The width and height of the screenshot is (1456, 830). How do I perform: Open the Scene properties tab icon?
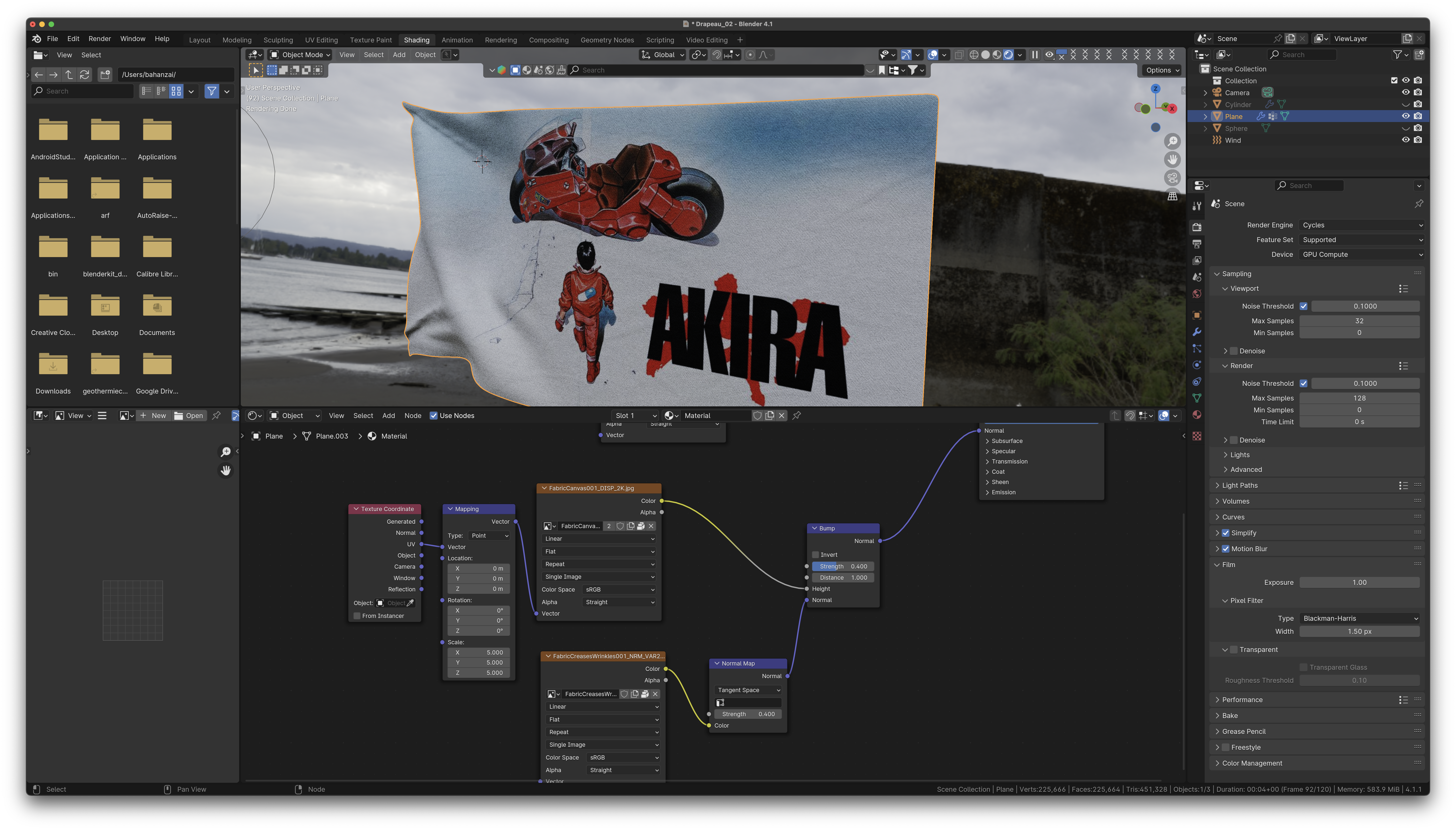[x=1197, y=277]
